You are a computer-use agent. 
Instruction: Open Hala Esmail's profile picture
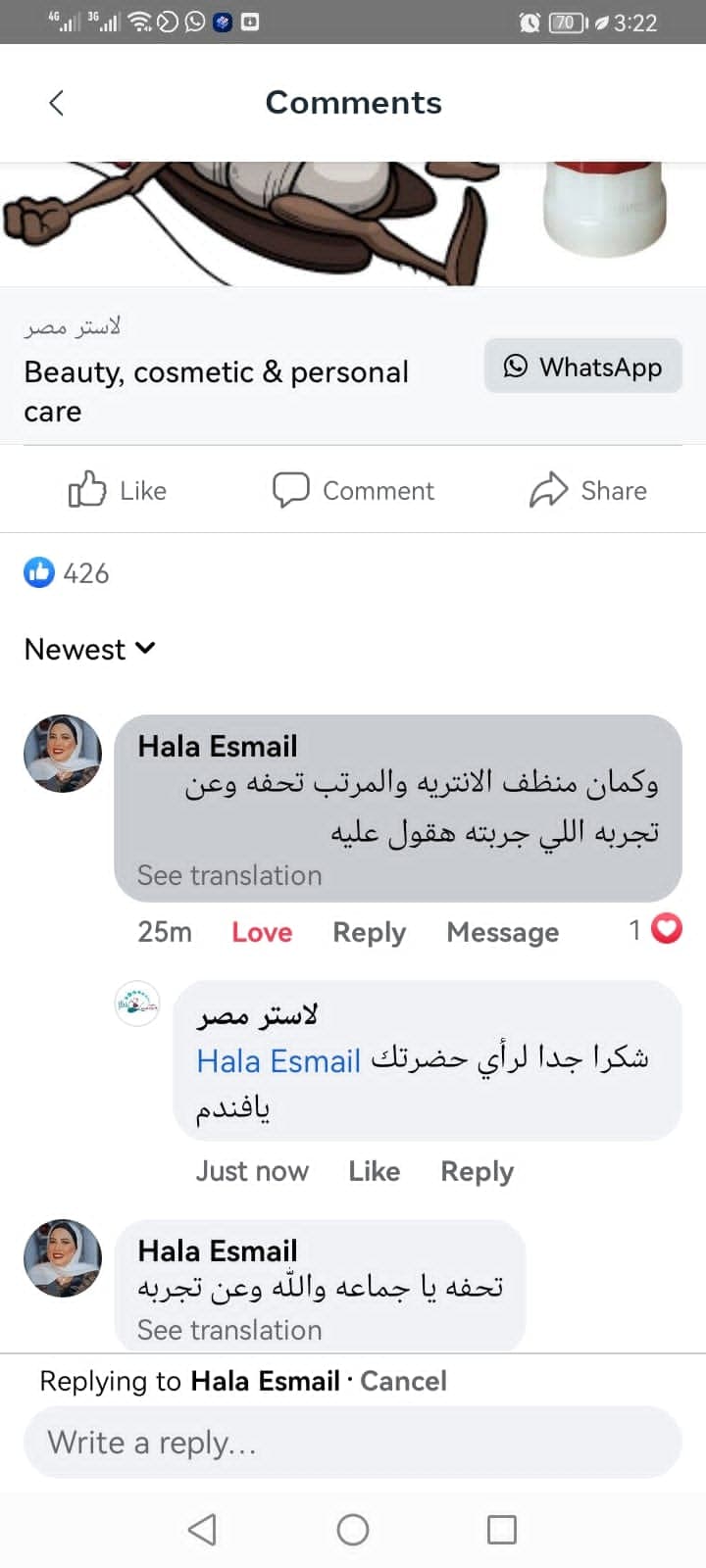click(x=62, y=753)
